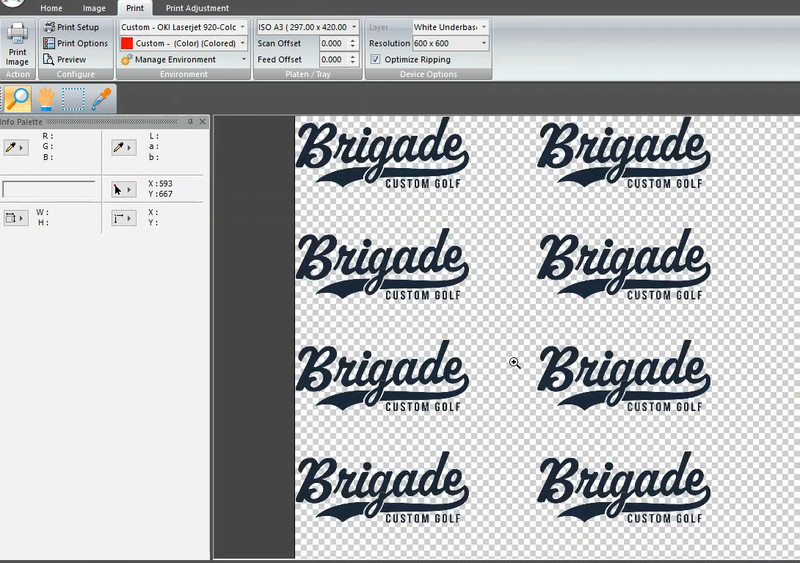Select the Eyedropper color tool
Viewport: 800px width, 563px height.
coord(101,99)
